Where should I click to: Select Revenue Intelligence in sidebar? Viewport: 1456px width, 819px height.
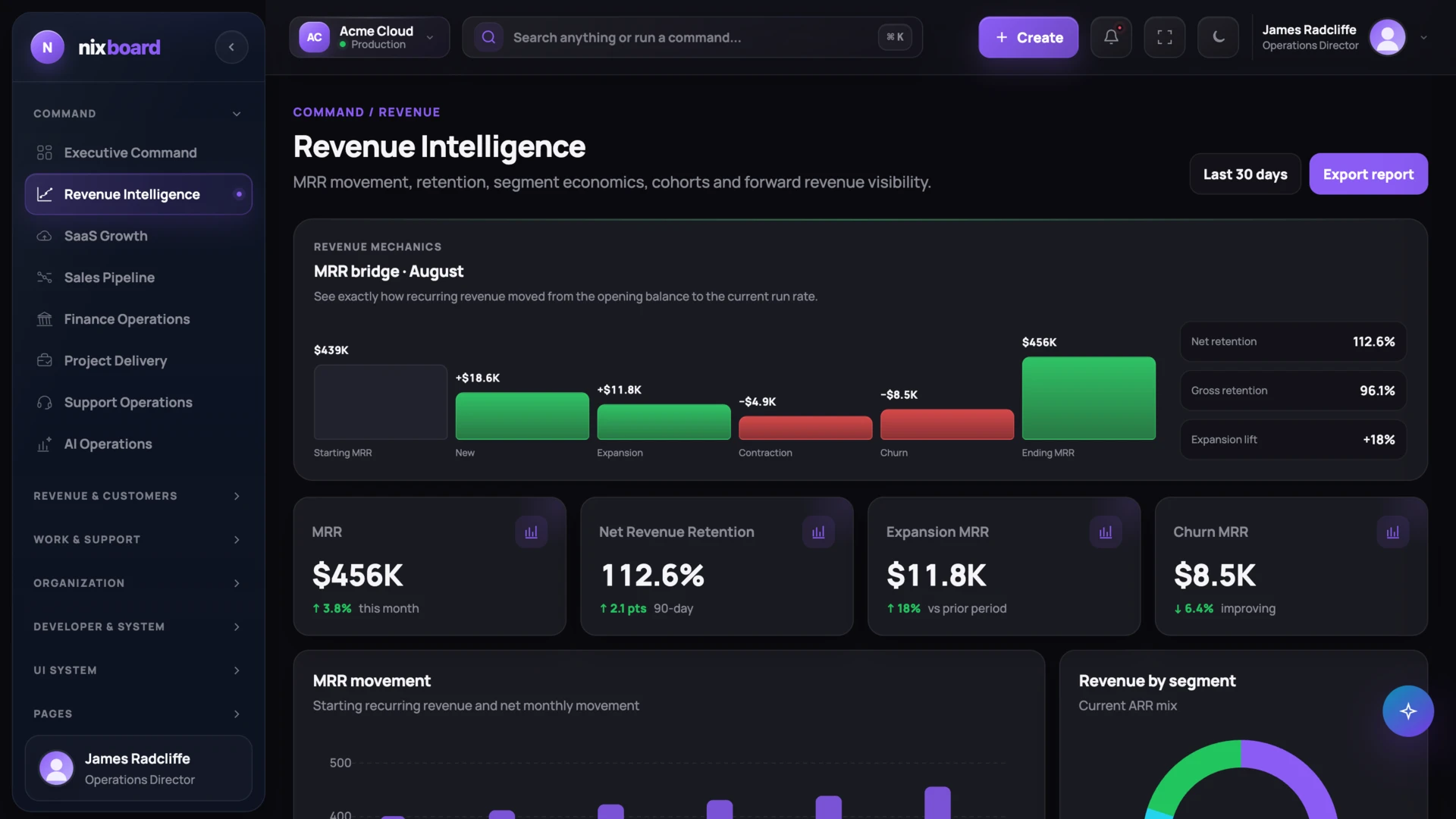[138, 194]
